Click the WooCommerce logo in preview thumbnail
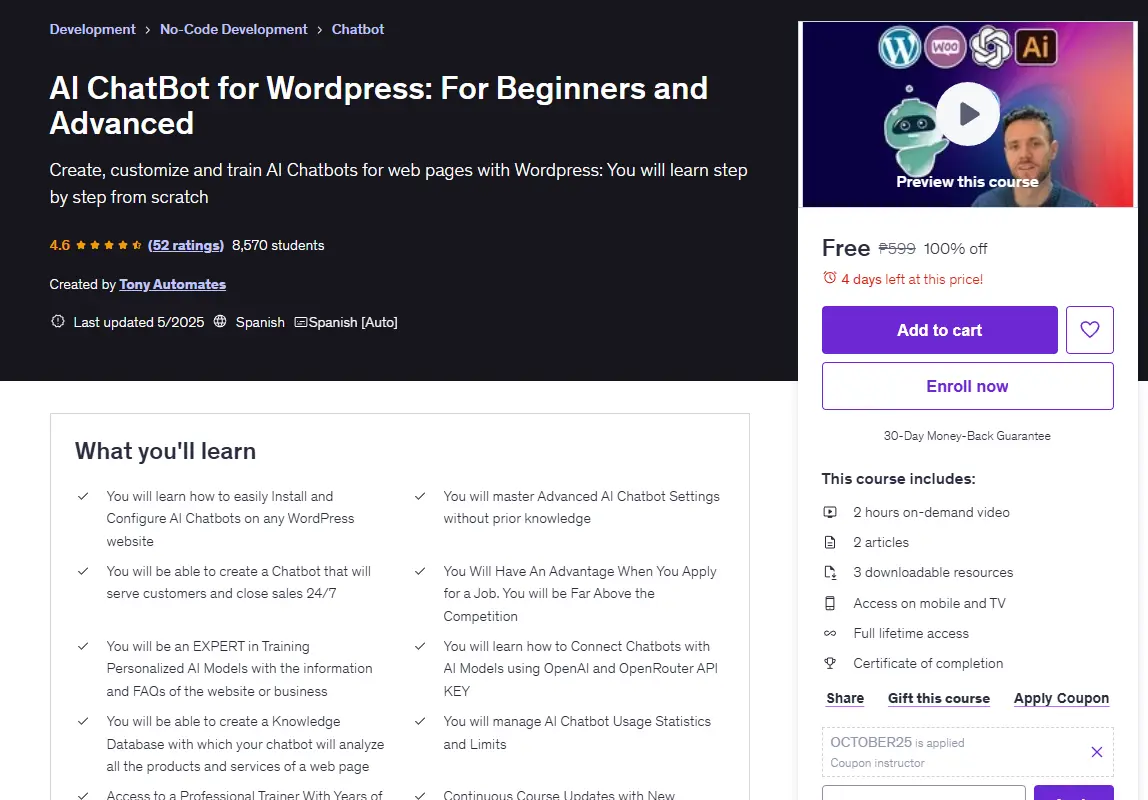Viewport: 1148px width, 800px height. [945, 47]
